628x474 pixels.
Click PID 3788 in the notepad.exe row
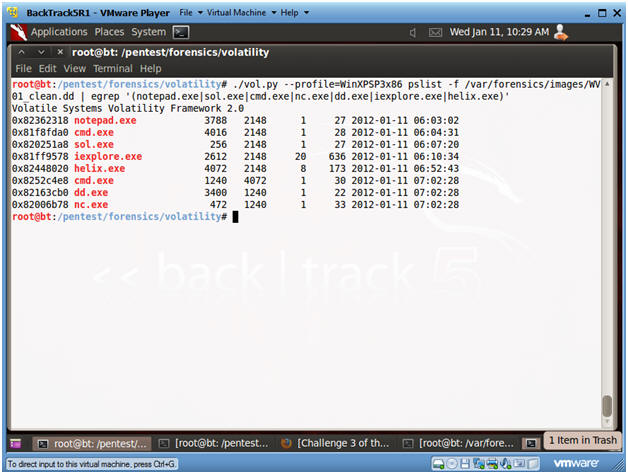click(215, 121)
